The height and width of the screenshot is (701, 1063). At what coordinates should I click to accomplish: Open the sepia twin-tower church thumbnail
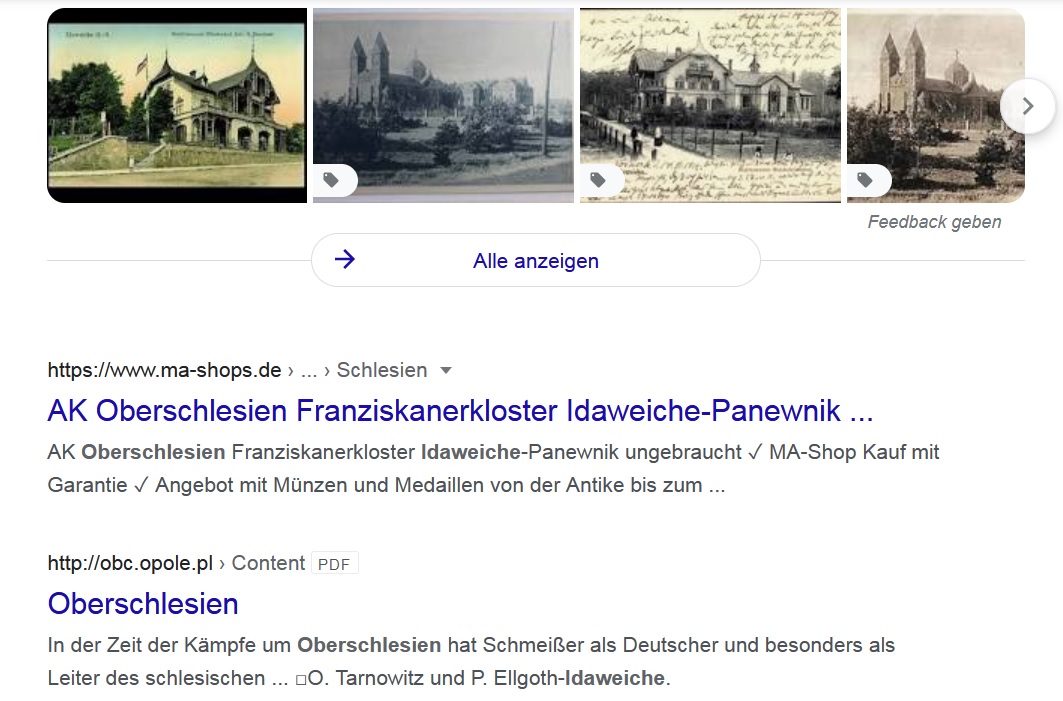(936, 106)
